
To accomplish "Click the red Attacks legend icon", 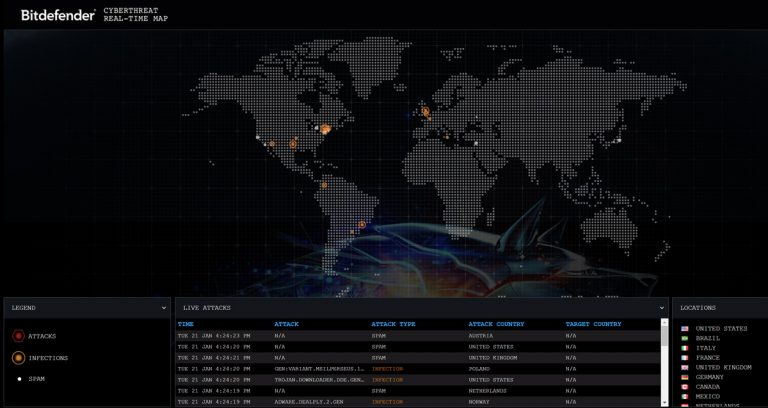I will click(19, 336).
